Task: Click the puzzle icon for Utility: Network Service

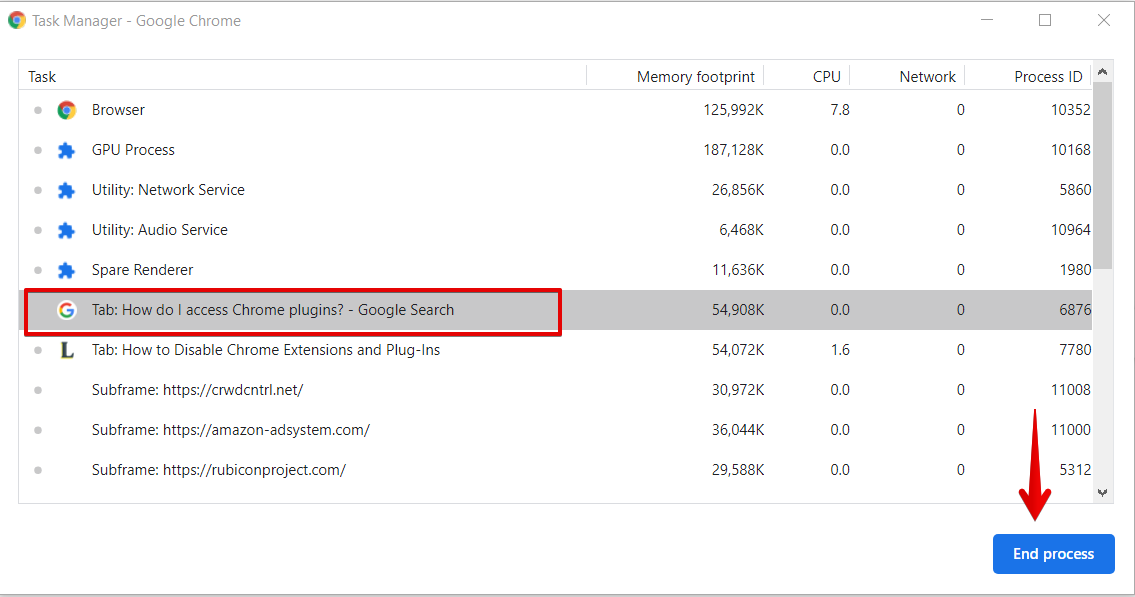Action: 67,190
